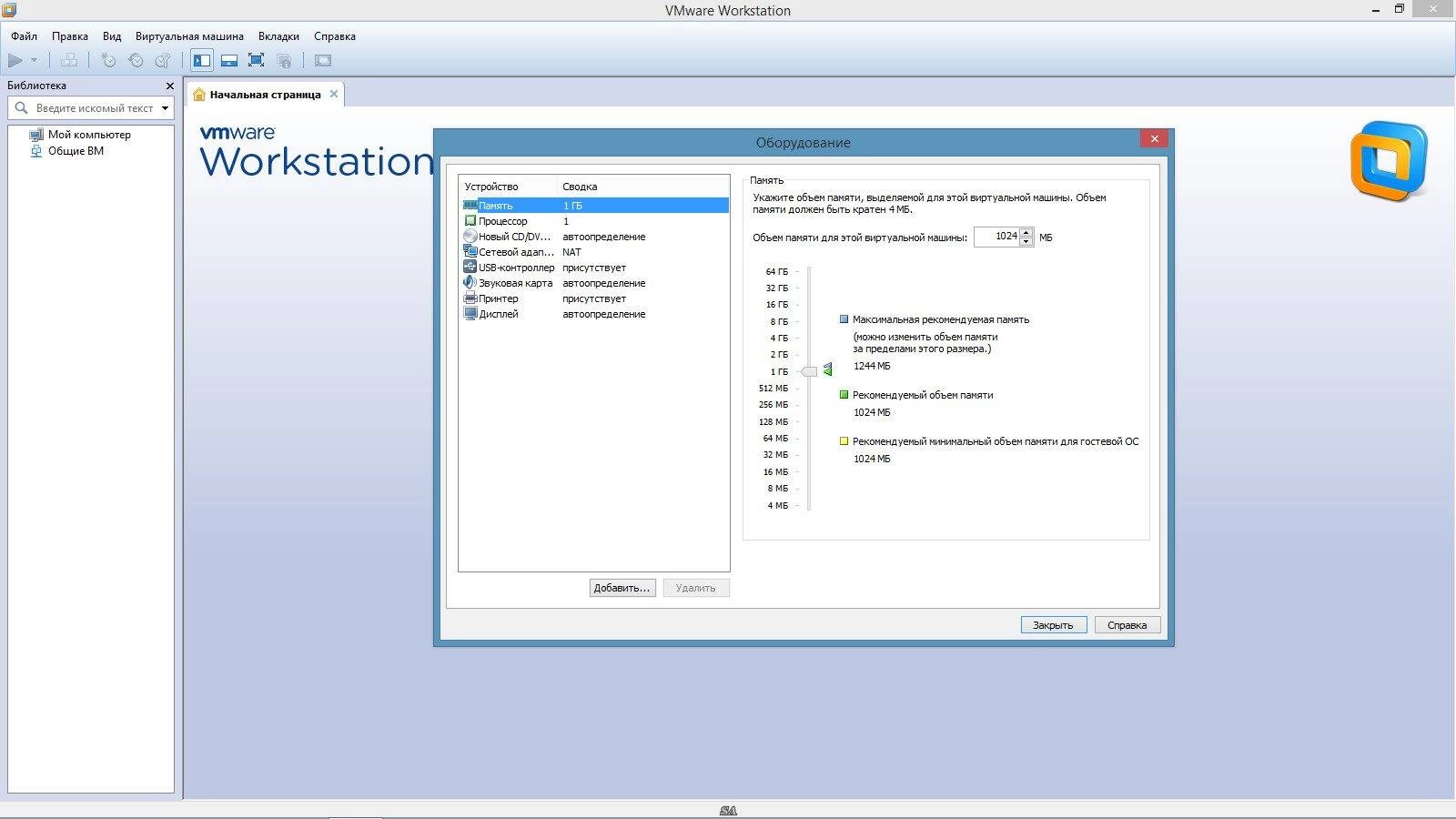Toggle the library sidebar view icon
This screenshot has height=819, width=1456.
pyautogui.click(x=202, y=61)
